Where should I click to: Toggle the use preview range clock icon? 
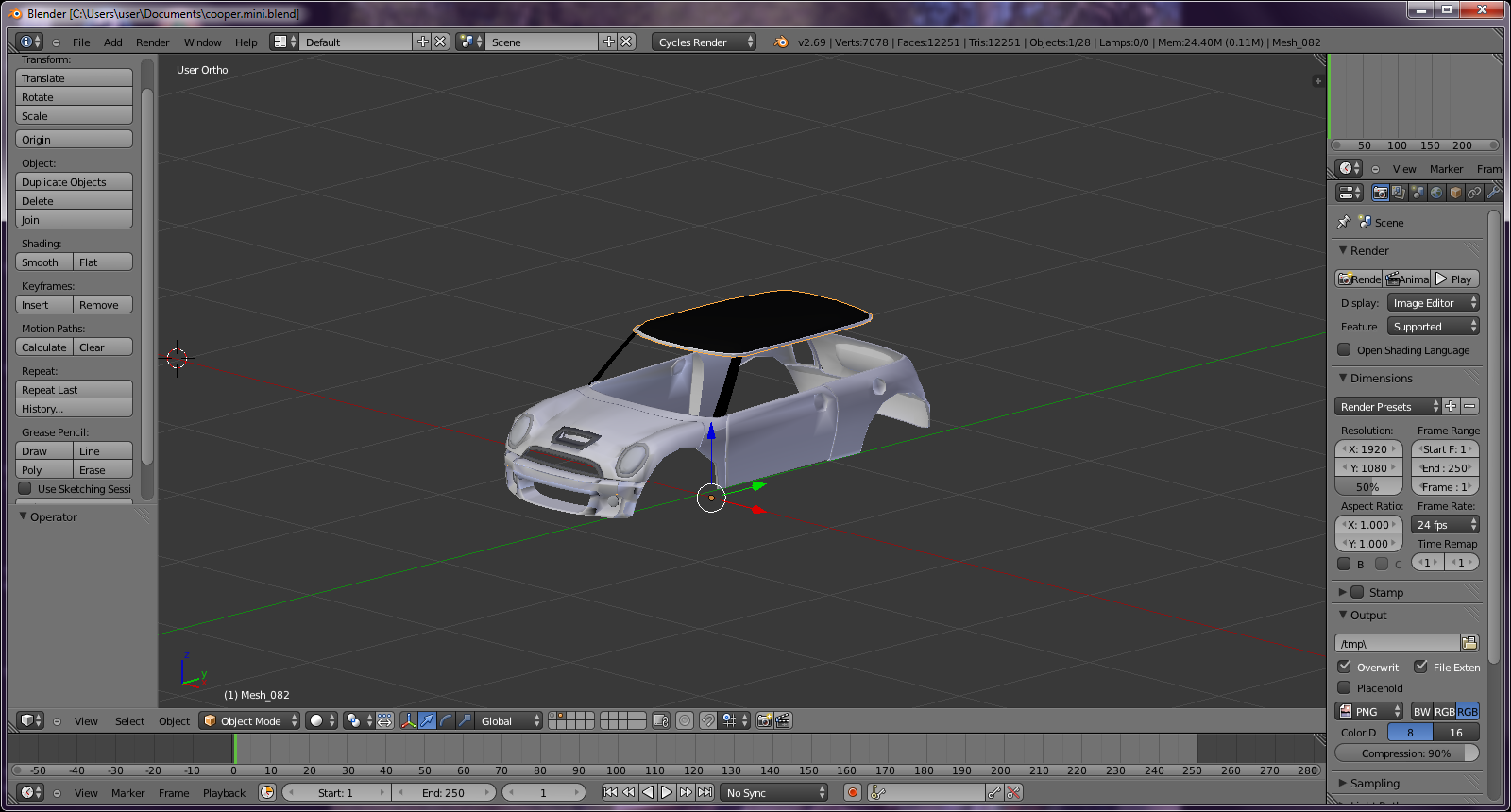[267, 792]
